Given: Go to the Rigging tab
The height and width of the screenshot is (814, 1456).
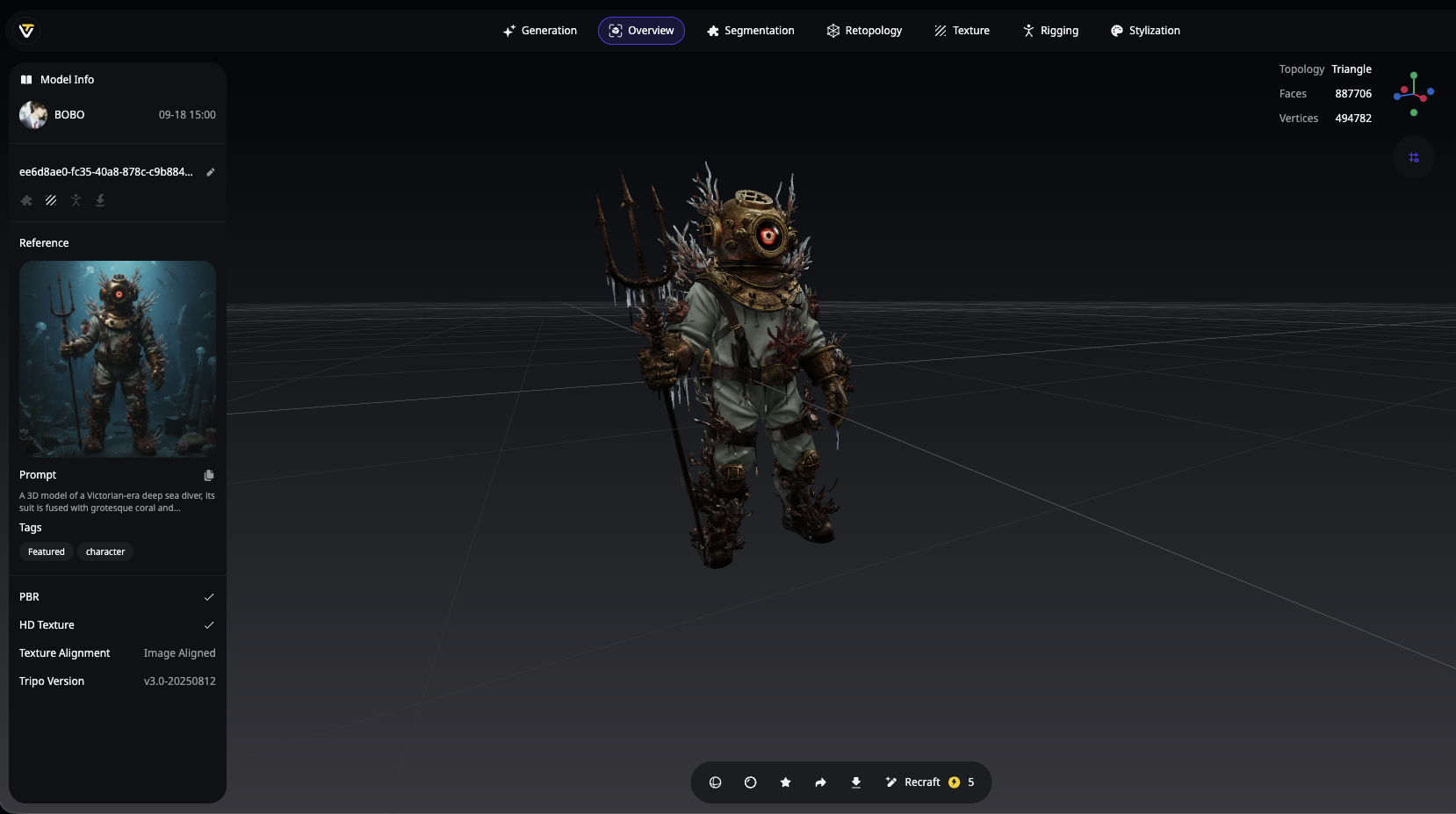Looking at the screenshot, I should coord(1050,31).
